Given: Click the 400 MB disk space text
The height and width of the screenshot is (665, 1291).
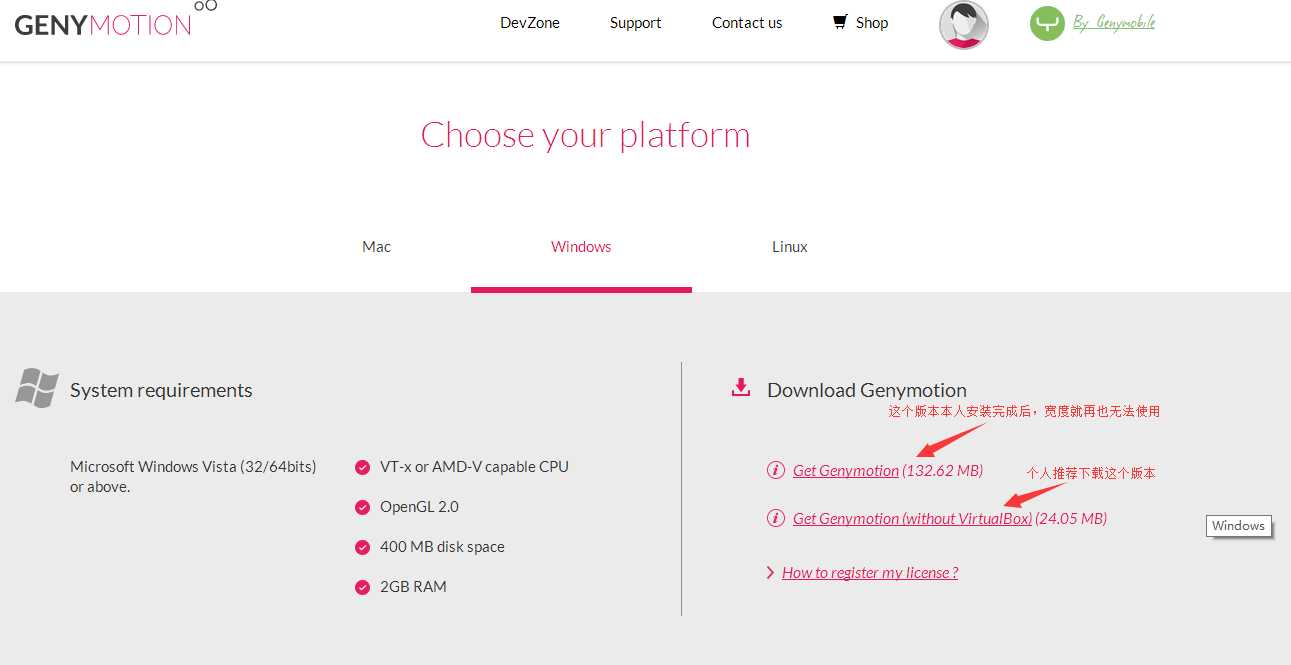Looking at the screenshot, I should [x=442, y=547].
